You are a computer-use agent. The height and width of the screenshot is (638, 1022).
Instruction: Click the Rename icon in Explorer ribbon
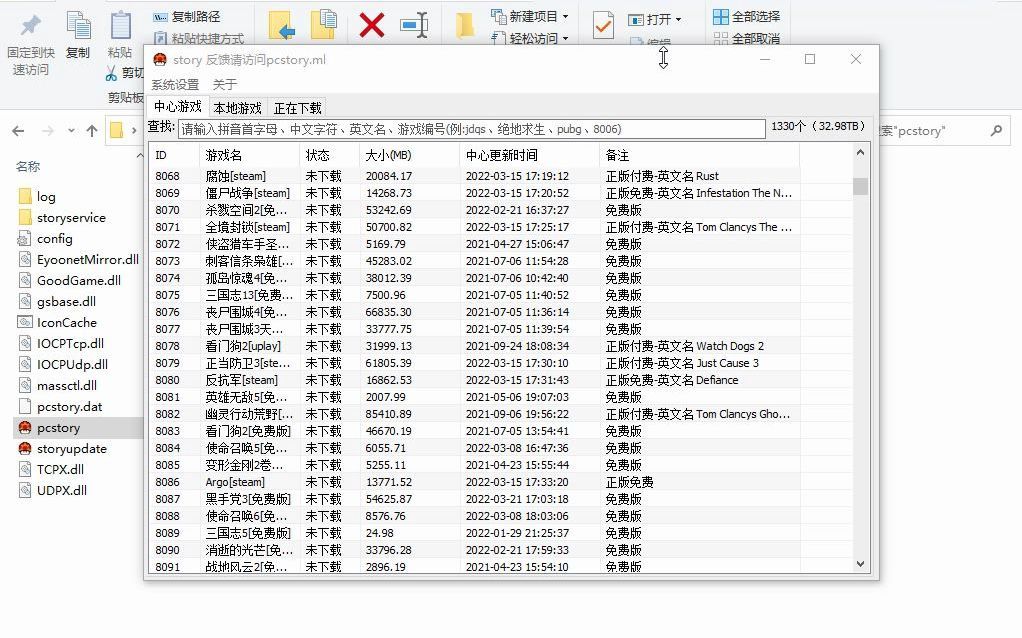[415, 25]
